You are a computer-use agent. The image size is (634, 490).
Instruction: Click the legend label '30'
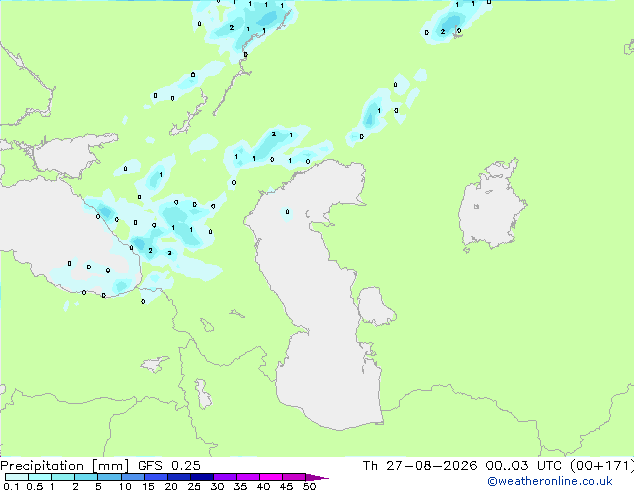(217, 486)
